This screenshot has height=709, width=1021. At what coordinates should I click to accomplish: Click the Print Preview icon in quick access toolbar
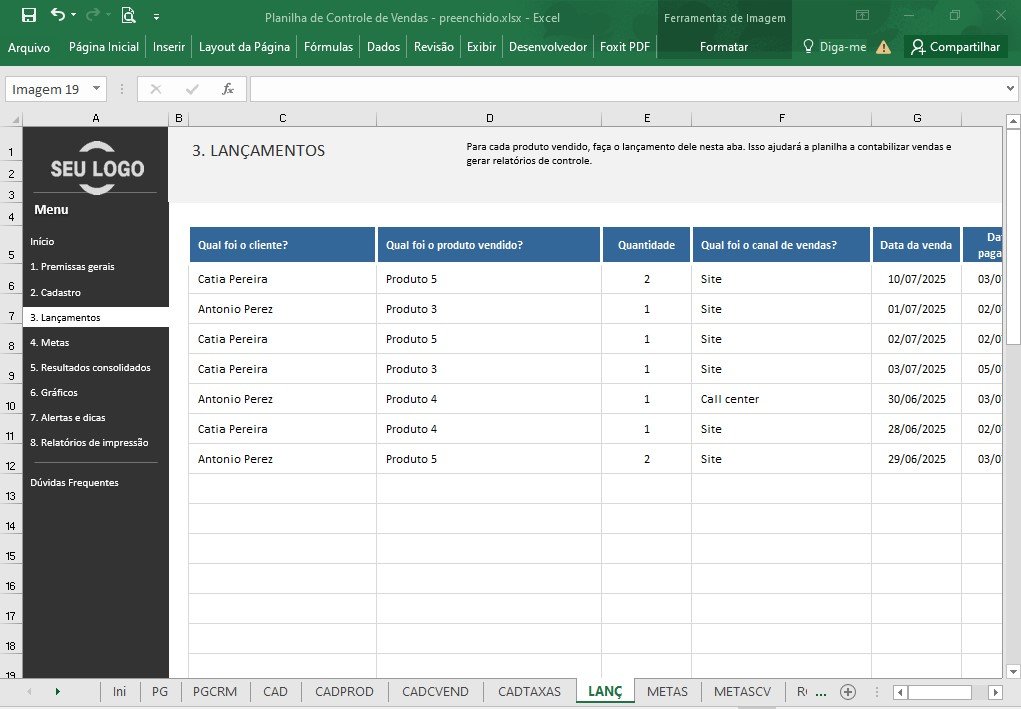[128, 15]
